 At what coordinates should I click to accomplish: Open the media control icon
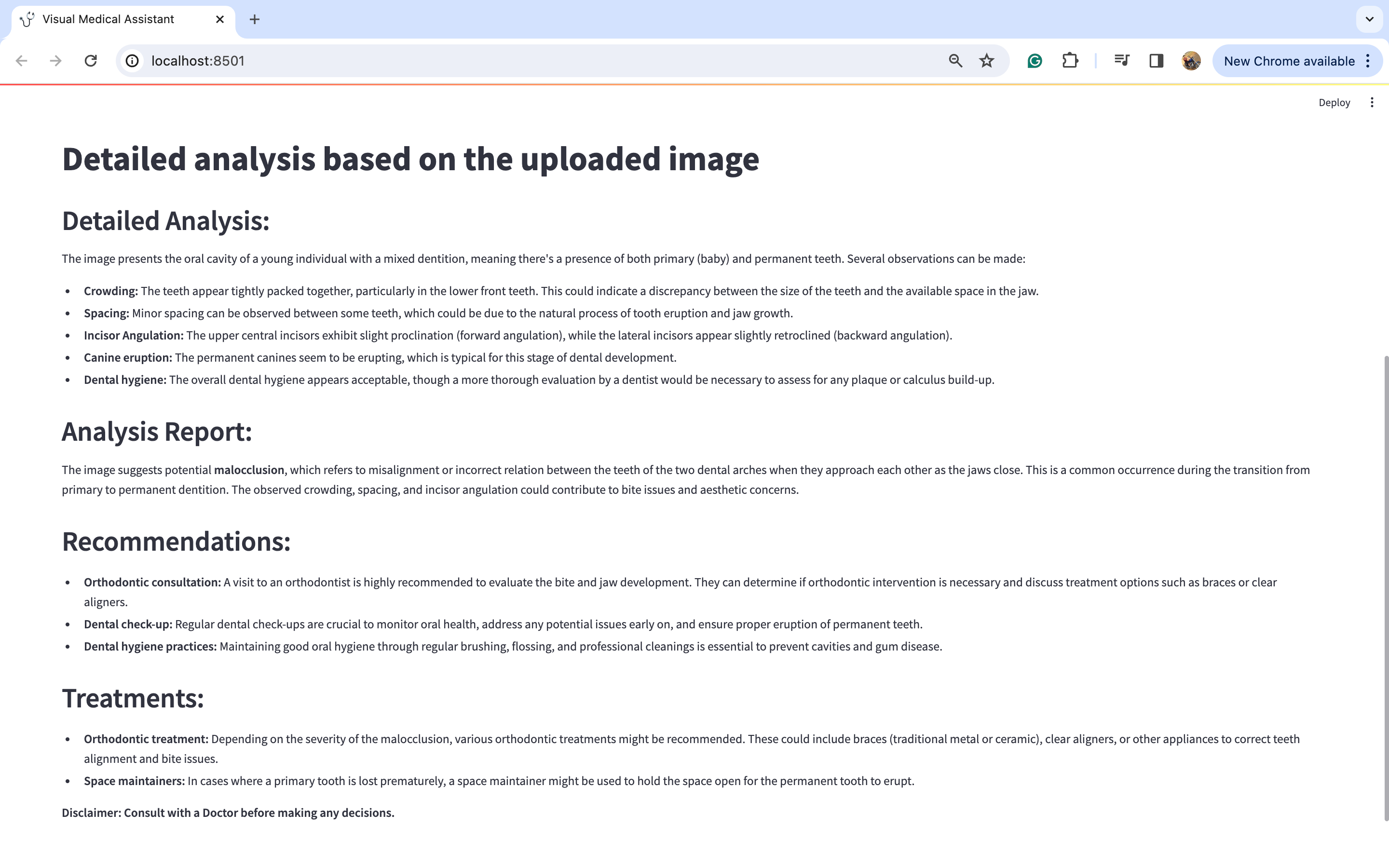[1121, 61]
